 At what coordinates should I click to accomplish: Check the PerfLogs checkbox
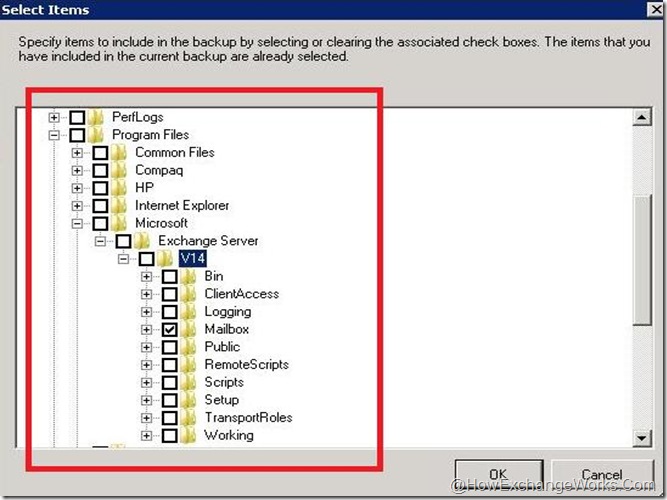[x=77, y=117]
